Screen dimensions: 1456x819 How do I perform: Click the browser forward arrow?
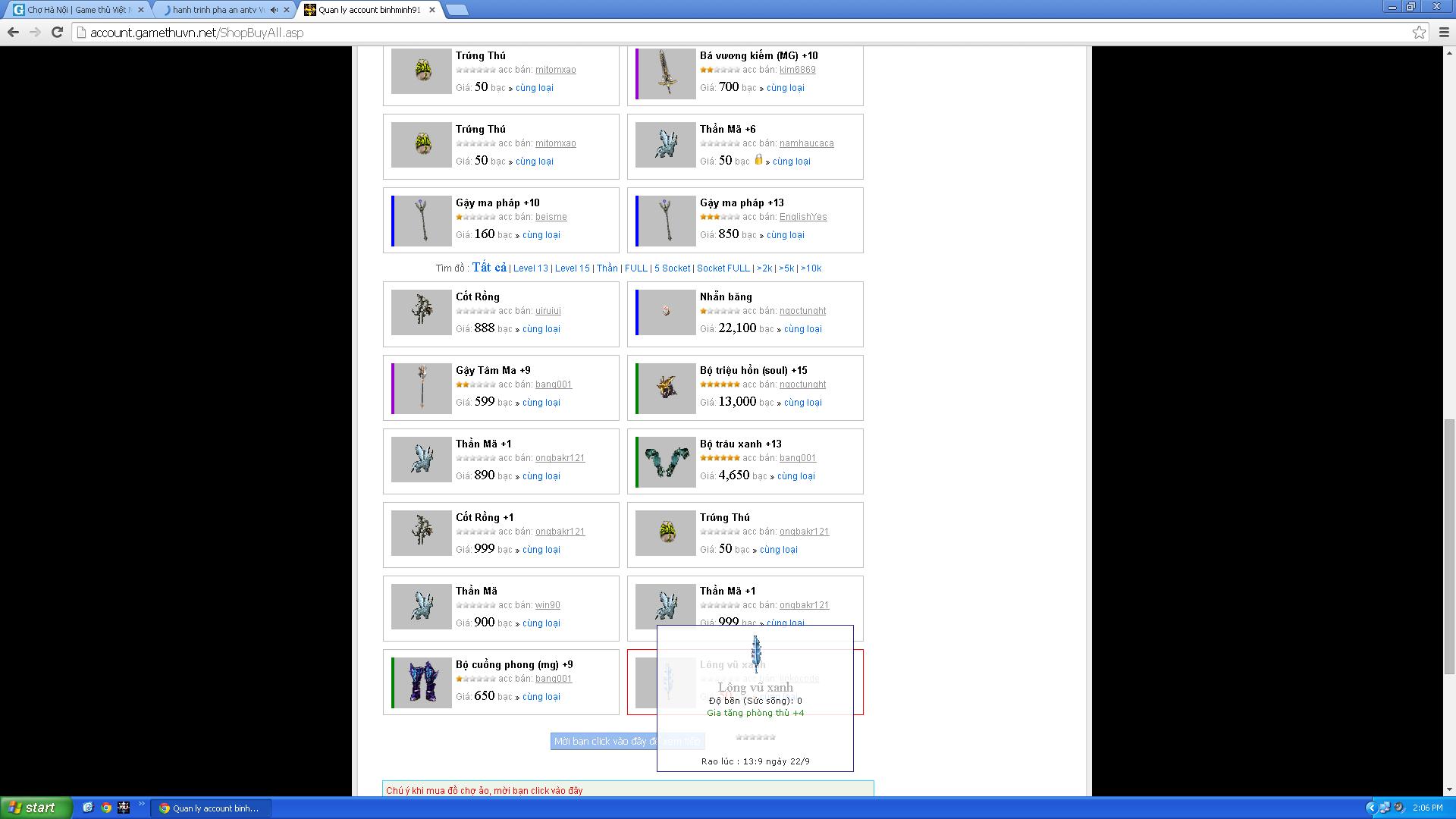click(x=35, y=32)
